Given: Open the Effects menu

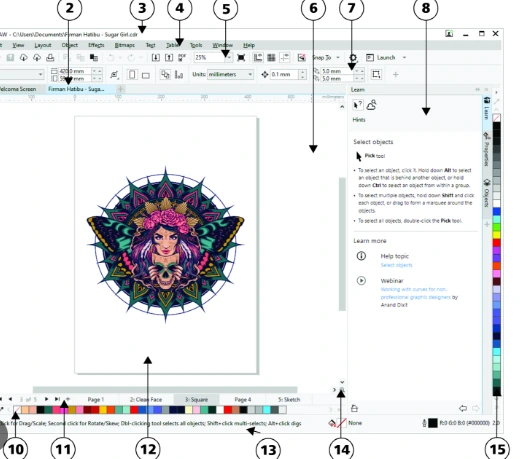Looking at the screenshot, I should [x=96, y=45].
